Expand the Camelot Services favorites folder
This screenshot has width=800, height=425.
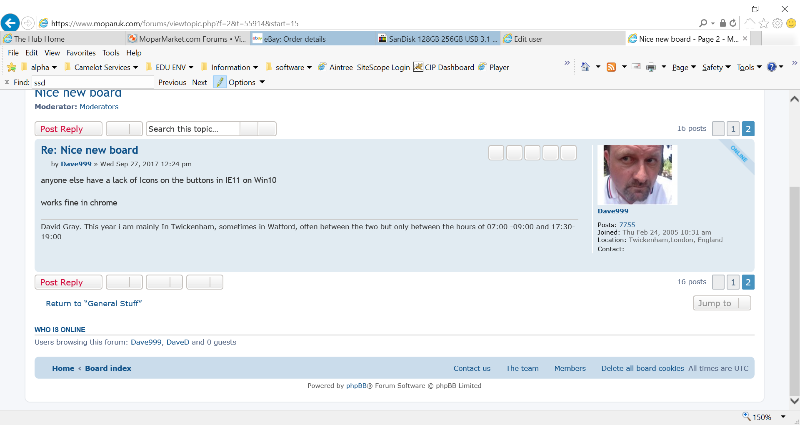tap(107, 67)
